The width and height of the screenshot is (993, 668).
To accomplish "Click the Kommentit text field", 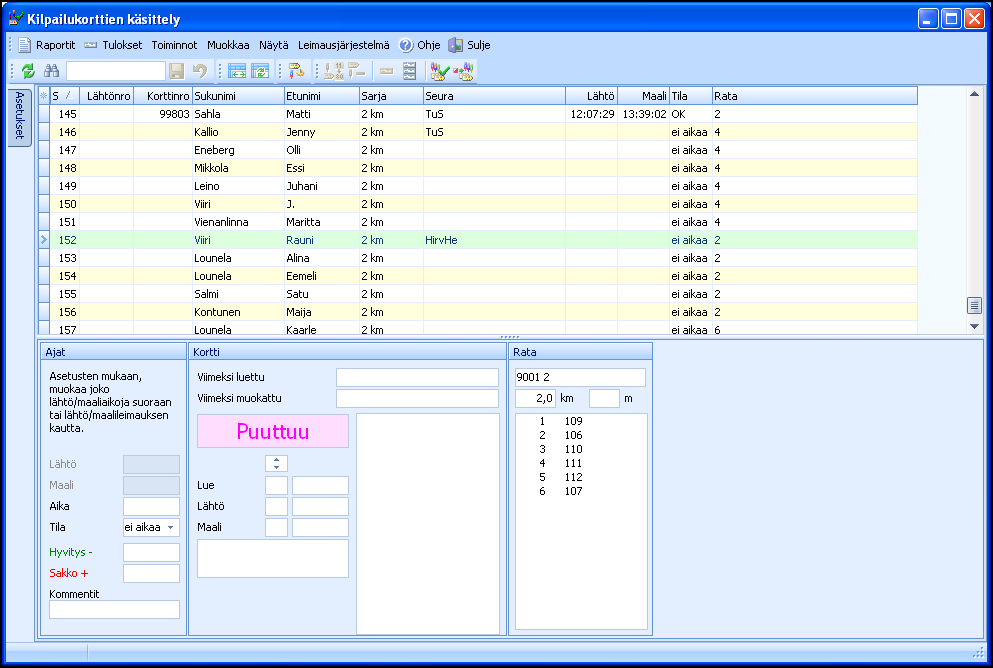I will click(115, 610).
